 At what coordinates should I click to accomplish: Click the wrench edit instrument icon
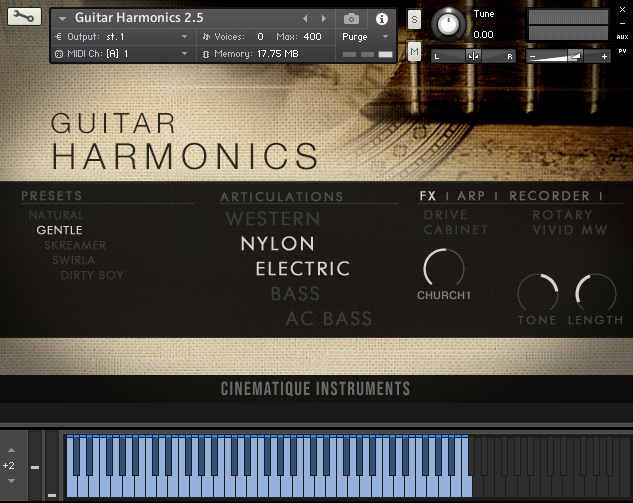[x=23, y=18]
